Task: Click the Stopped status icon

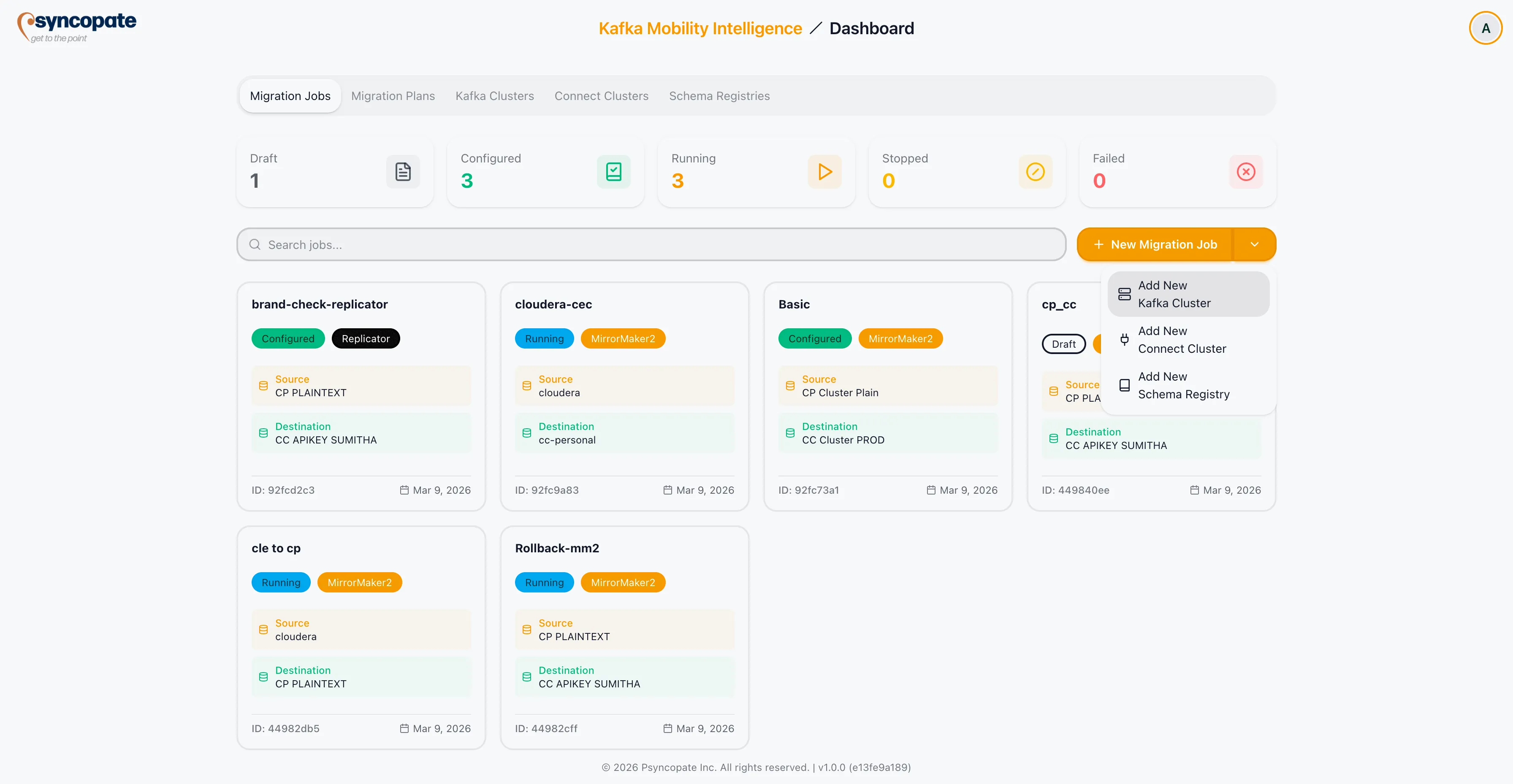Action: pos(1035,171)
